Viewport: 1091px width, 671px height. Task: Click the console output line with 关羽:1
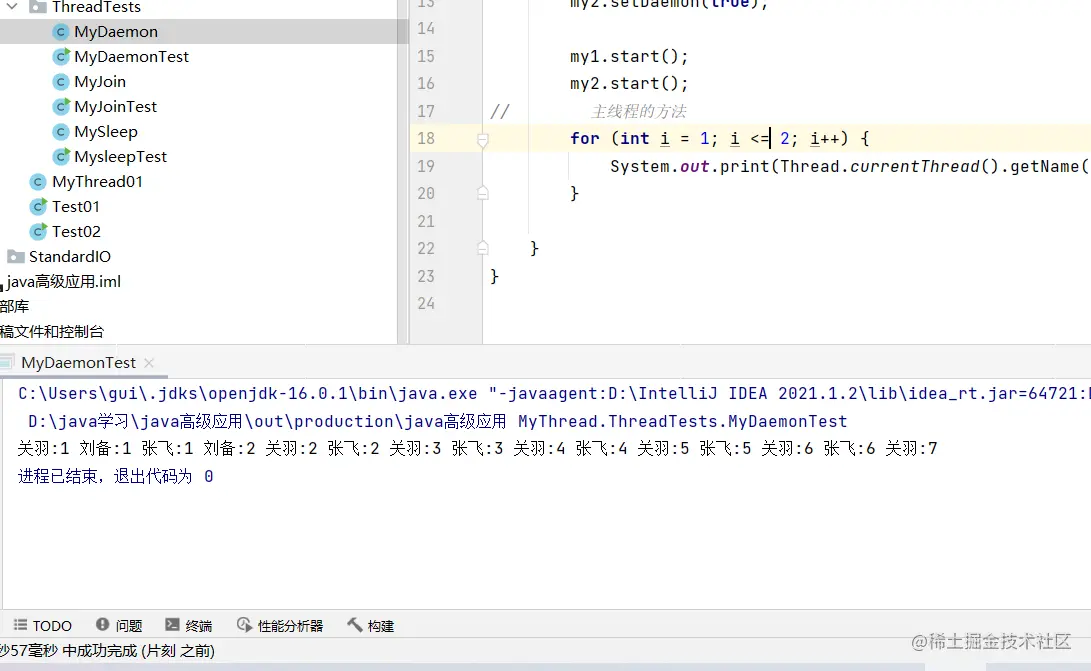click(477, 449)
